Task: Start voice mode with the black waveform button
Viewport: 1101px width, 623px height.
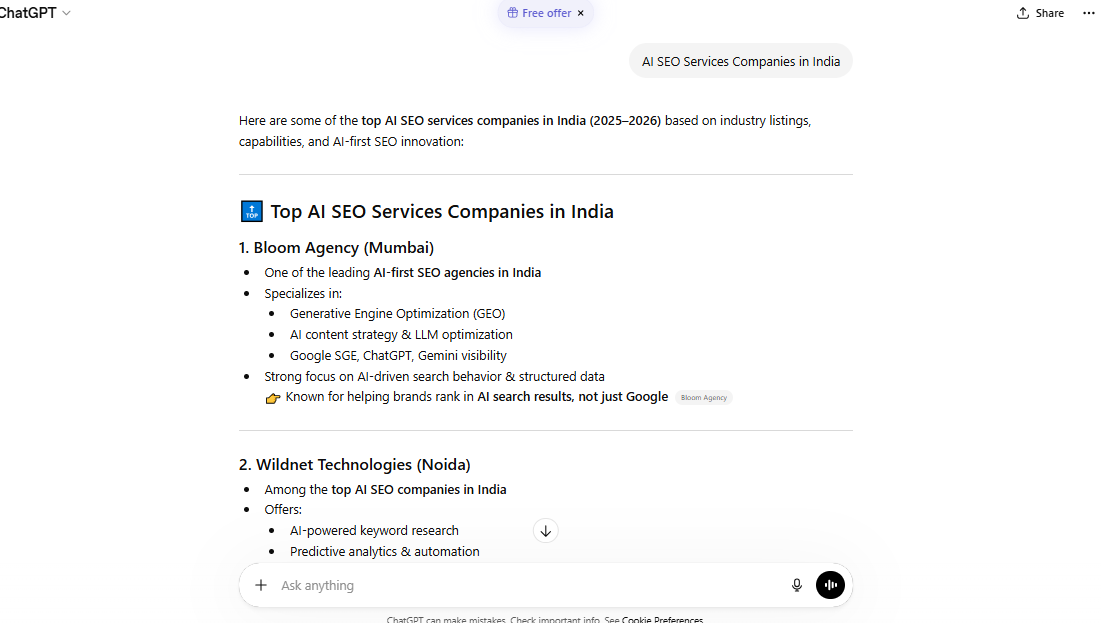Action: click(x=830, y=585)
